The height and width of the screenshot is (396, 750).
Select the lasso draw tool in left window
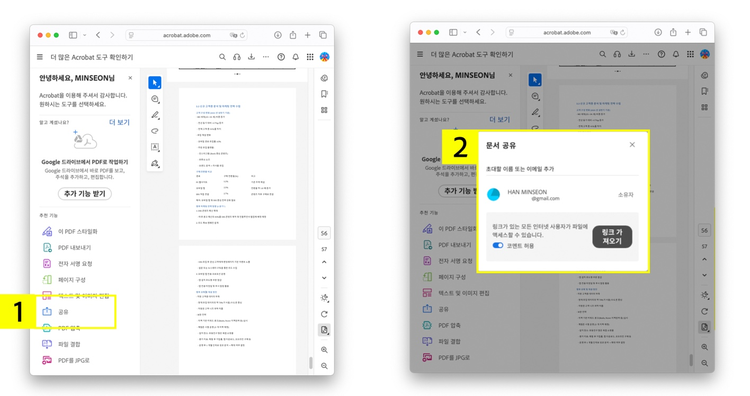pos(155,131)
